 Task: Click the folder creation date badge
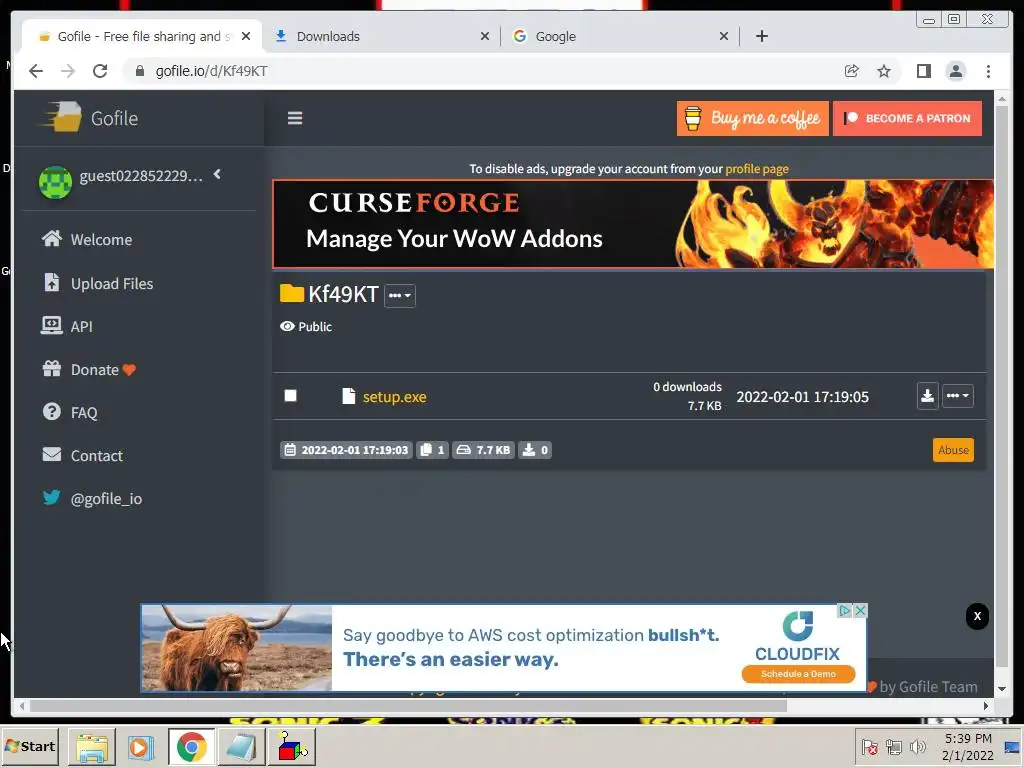click(x=346, y=450)
